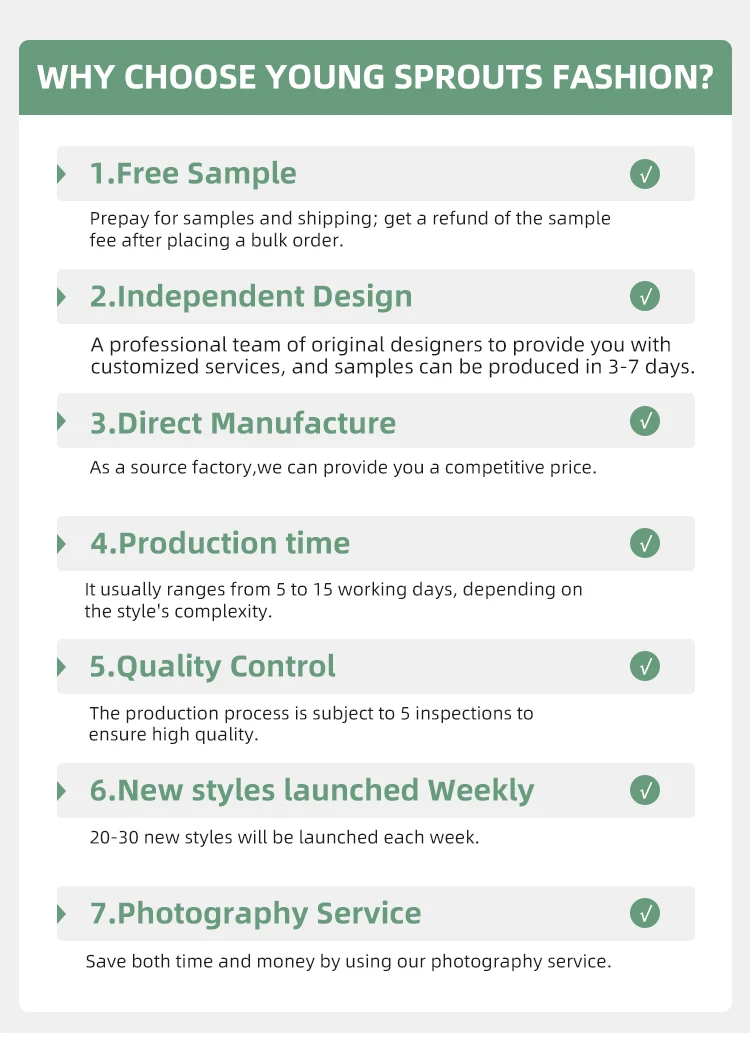Click the check circle beside Quality Control
This screenshot has width=750, height=1055.
click(x=644, y=666)
